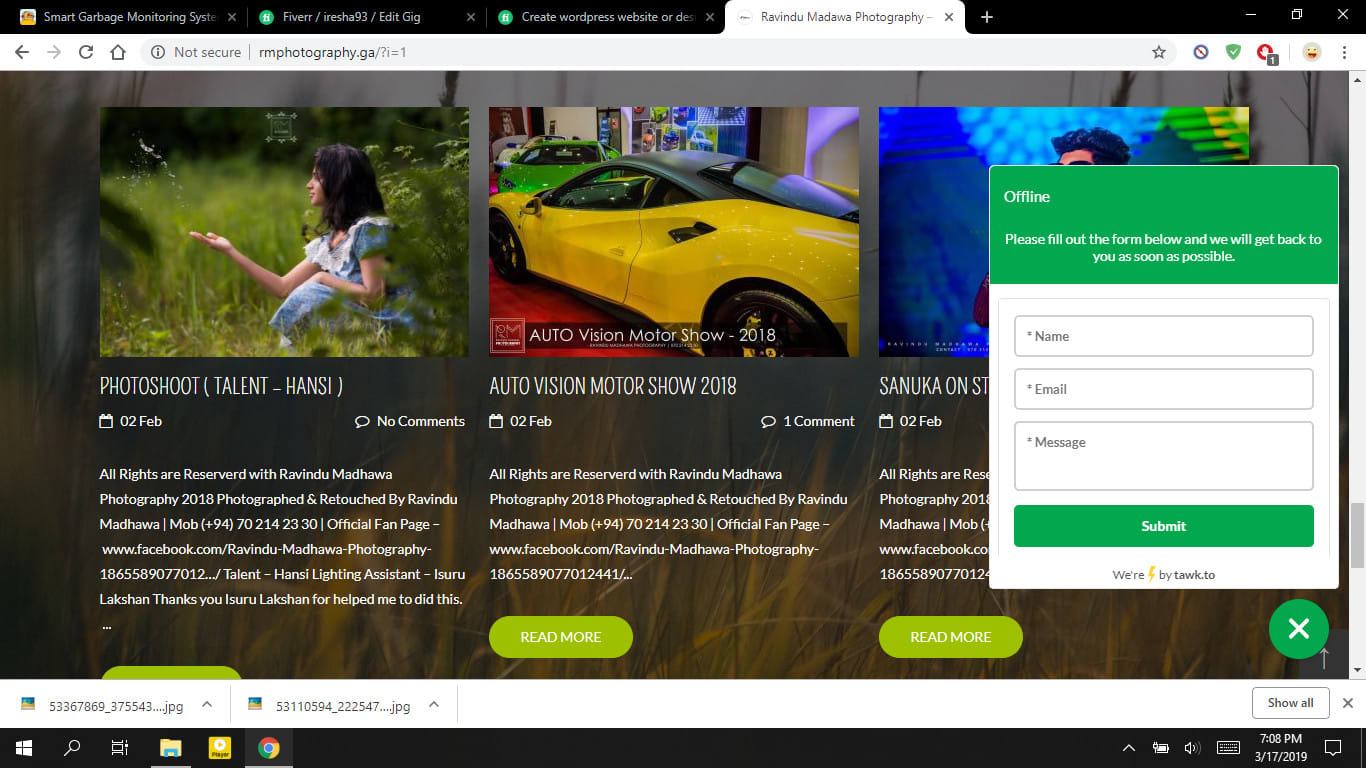Open the red extension with badge 1

[x=1266, y=53]
